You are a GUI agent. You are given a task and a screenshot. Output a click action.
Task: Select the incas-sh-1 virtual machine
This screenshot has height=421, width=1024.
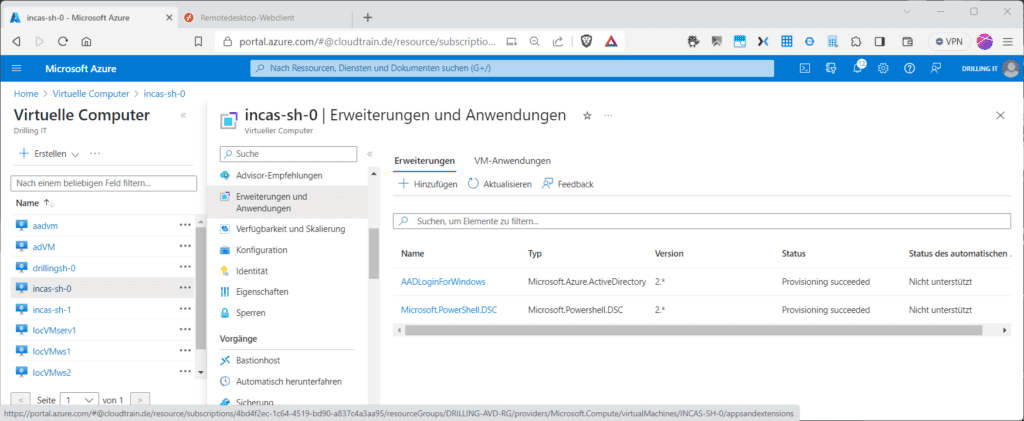(x=52, y=309)
